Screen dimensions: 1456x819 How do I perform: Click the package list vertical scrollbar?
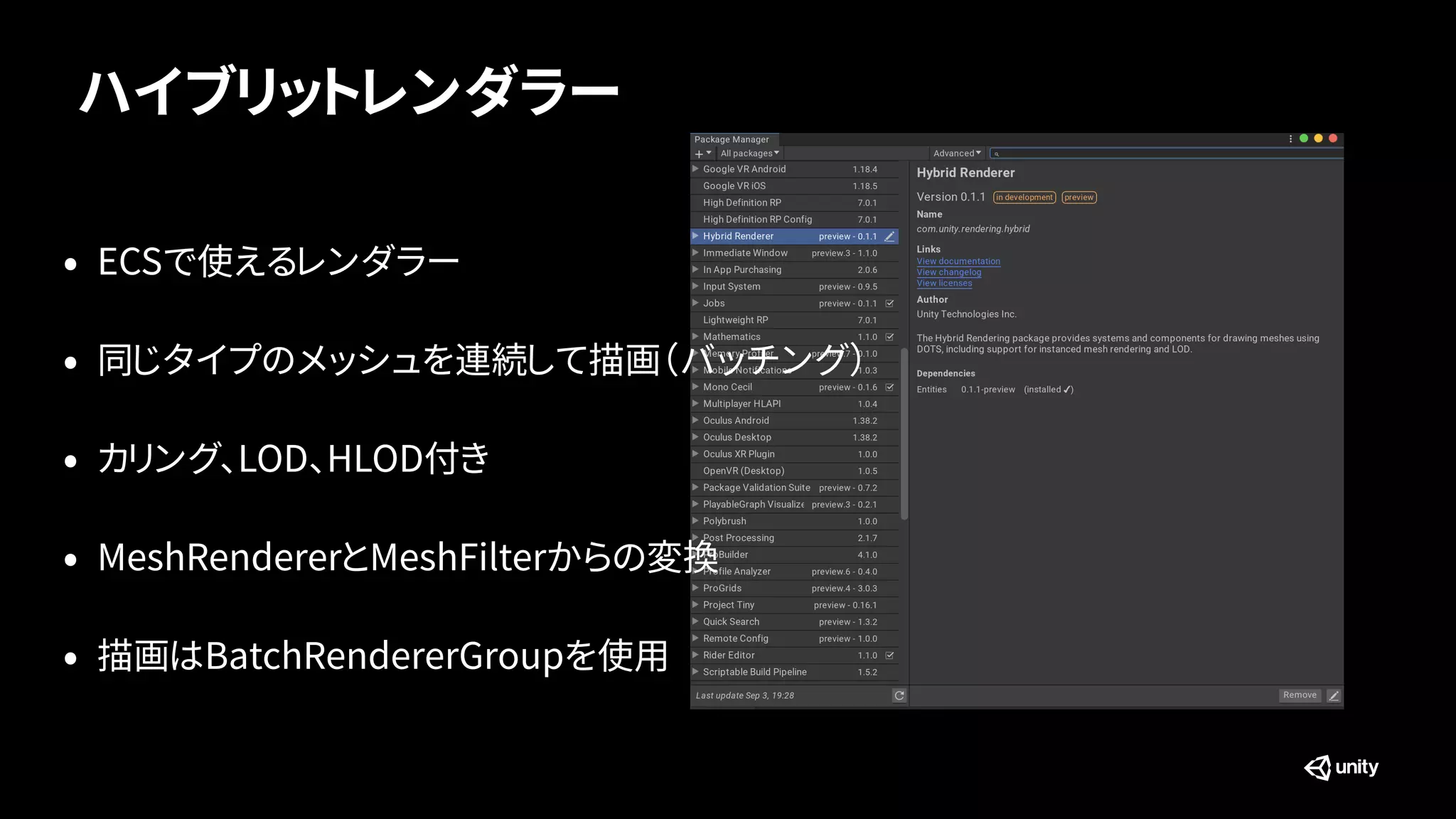point(904,434)
